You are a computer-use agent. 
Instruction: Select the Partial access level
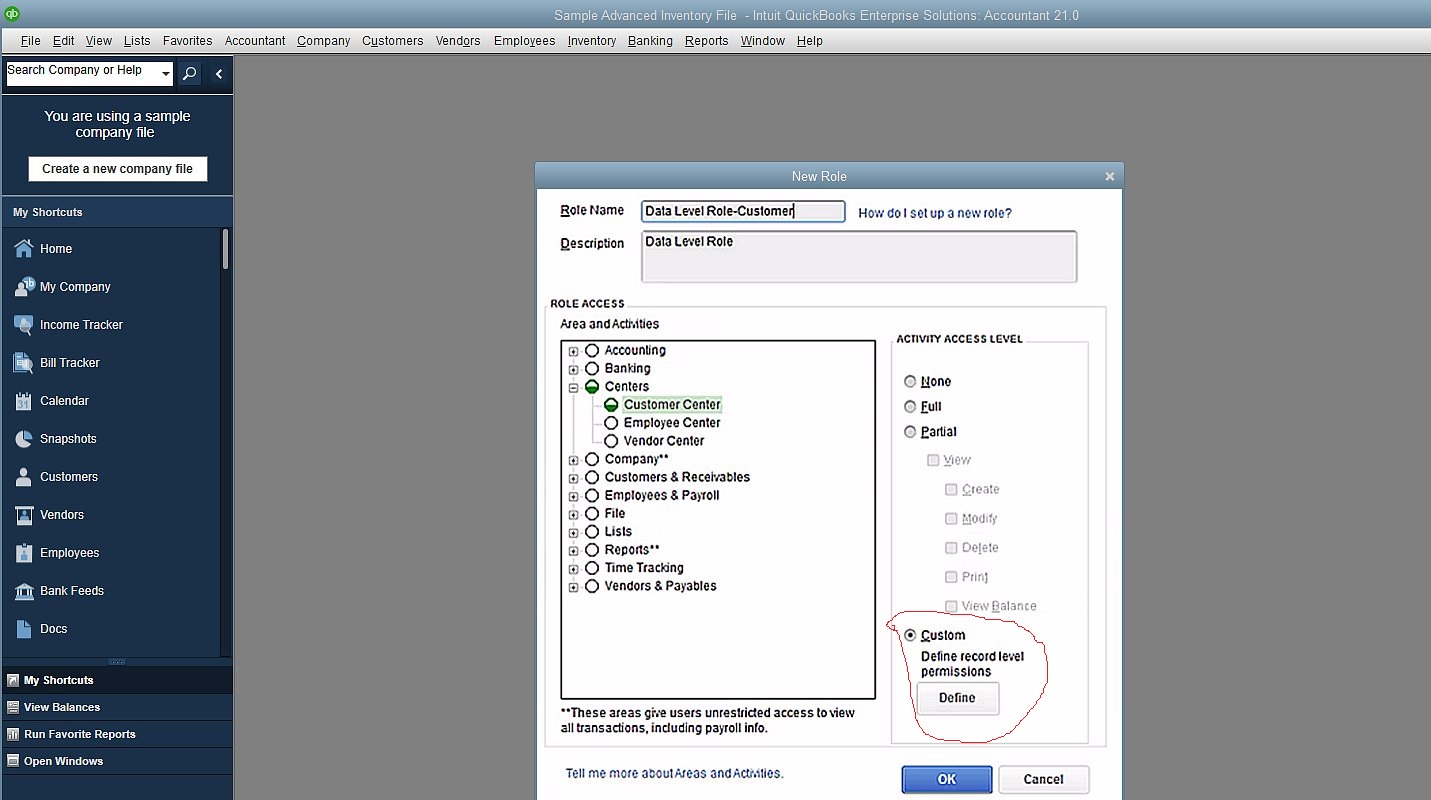910,432
